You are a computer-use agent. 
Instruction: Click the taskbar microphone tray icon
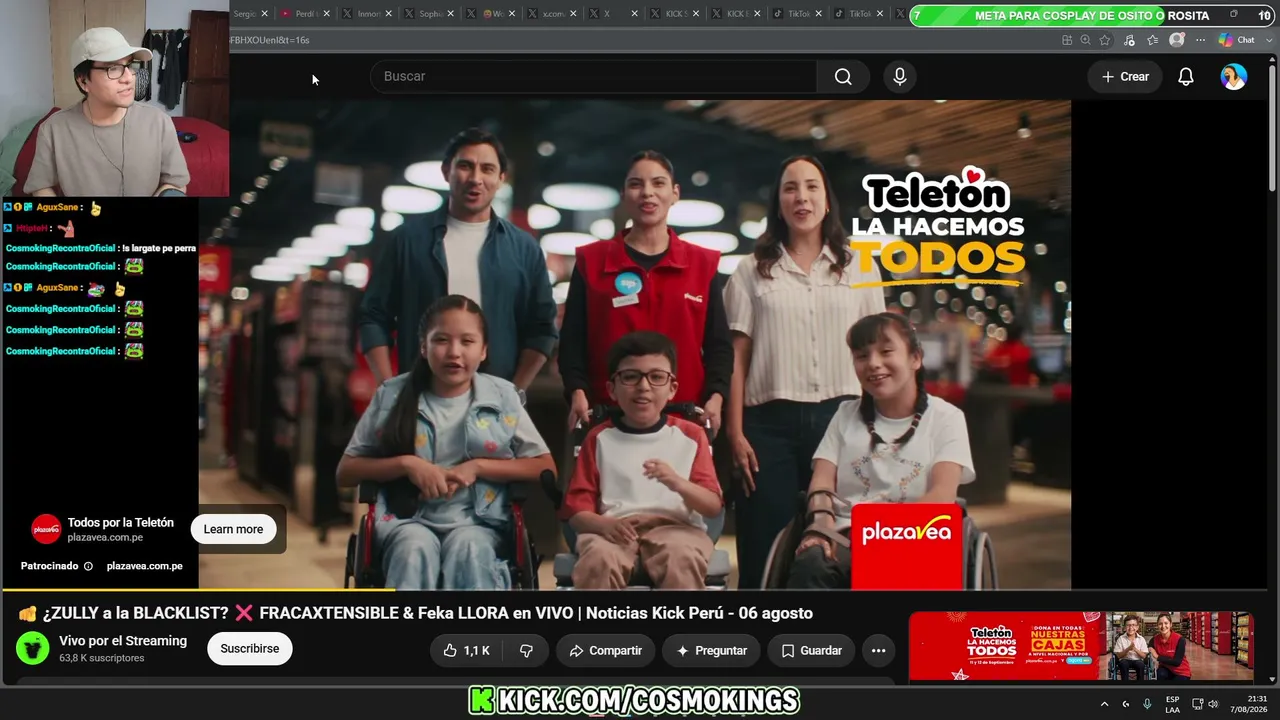point(1147,704)
